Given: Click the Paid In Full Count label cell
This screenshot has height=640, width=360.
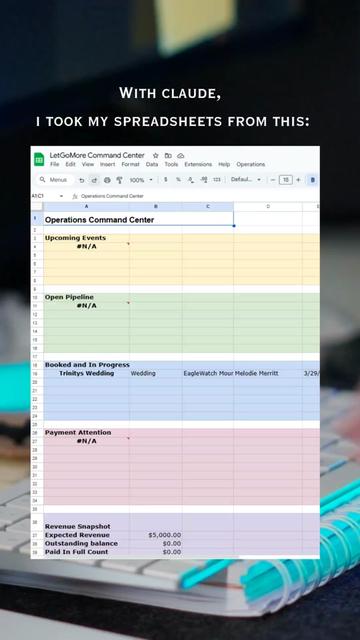Looking at the screenshot, I should tap(87, 552).
